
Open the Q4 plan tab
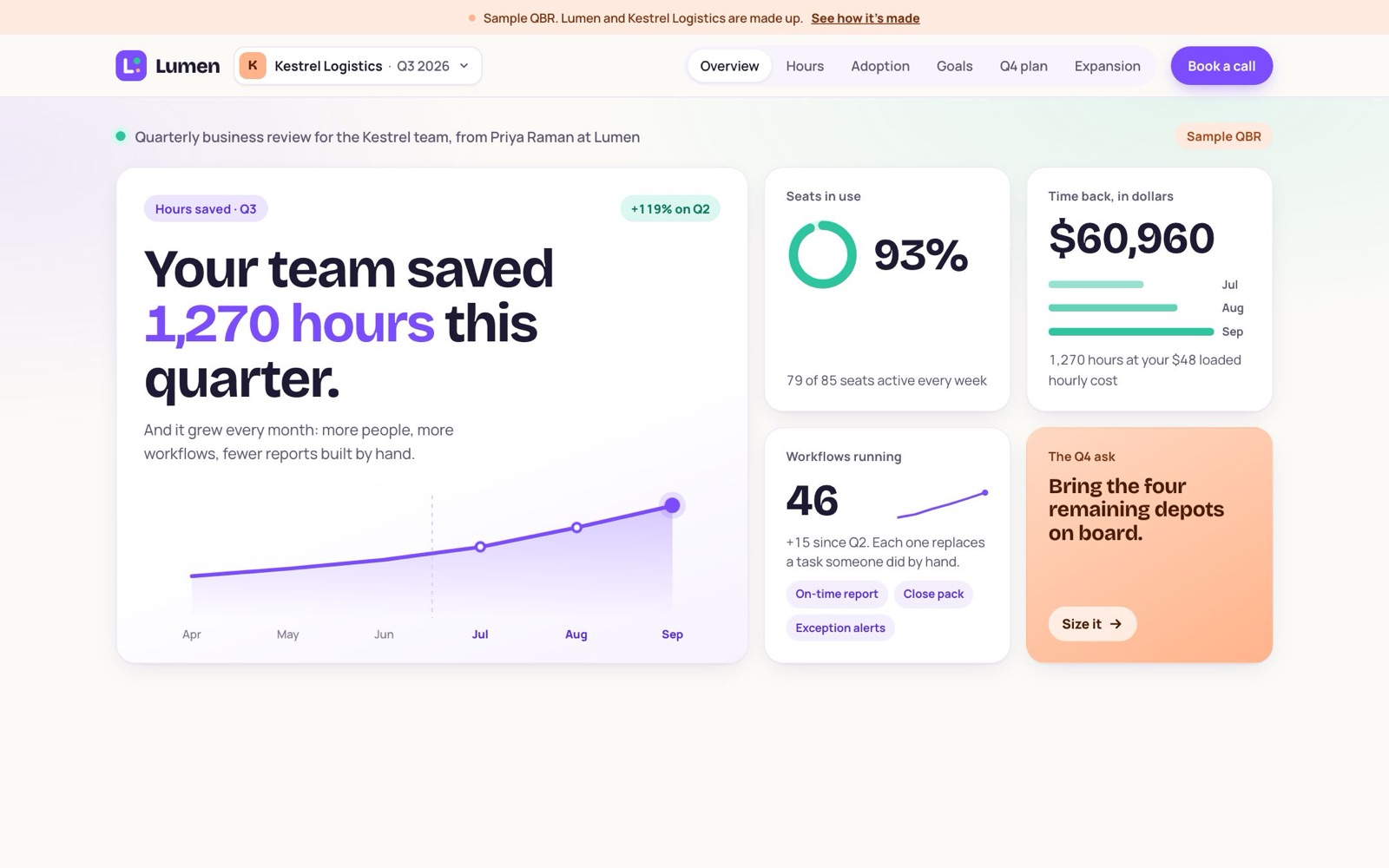(x=1024, y=66)
